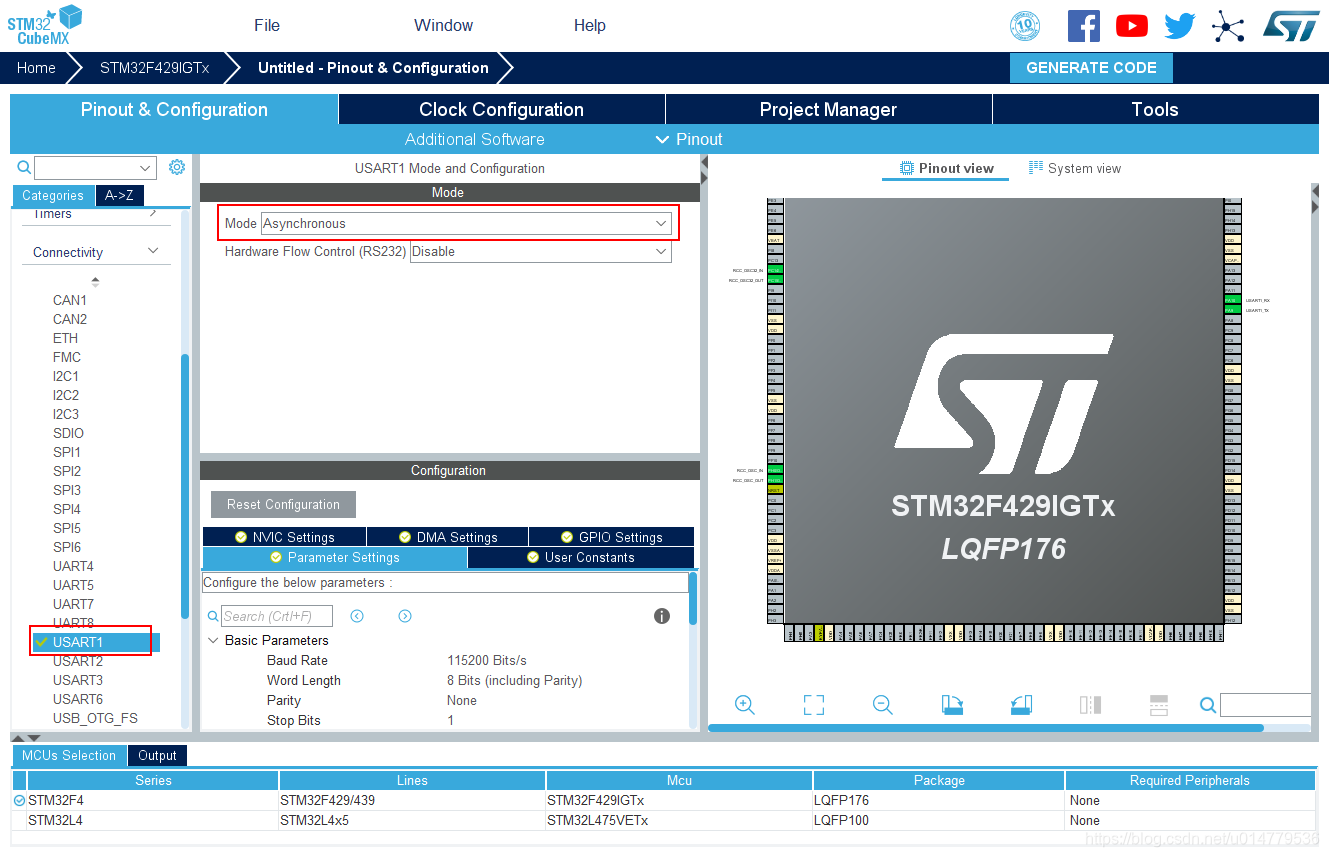Collapse the Basic Parameters section
The width and height of the screenshot is (1329, 857).
coord(213,640)
